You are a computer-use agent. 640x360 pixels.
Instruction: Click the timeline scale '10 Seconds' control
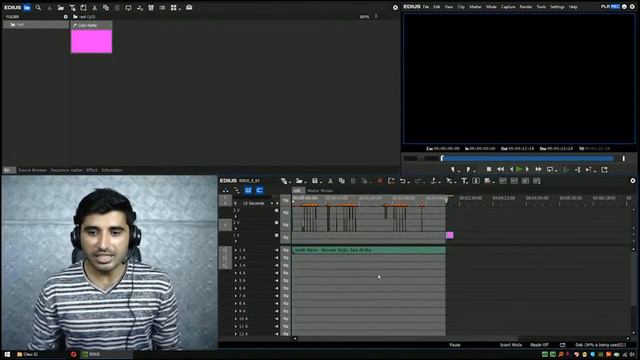tap(254, 203)
